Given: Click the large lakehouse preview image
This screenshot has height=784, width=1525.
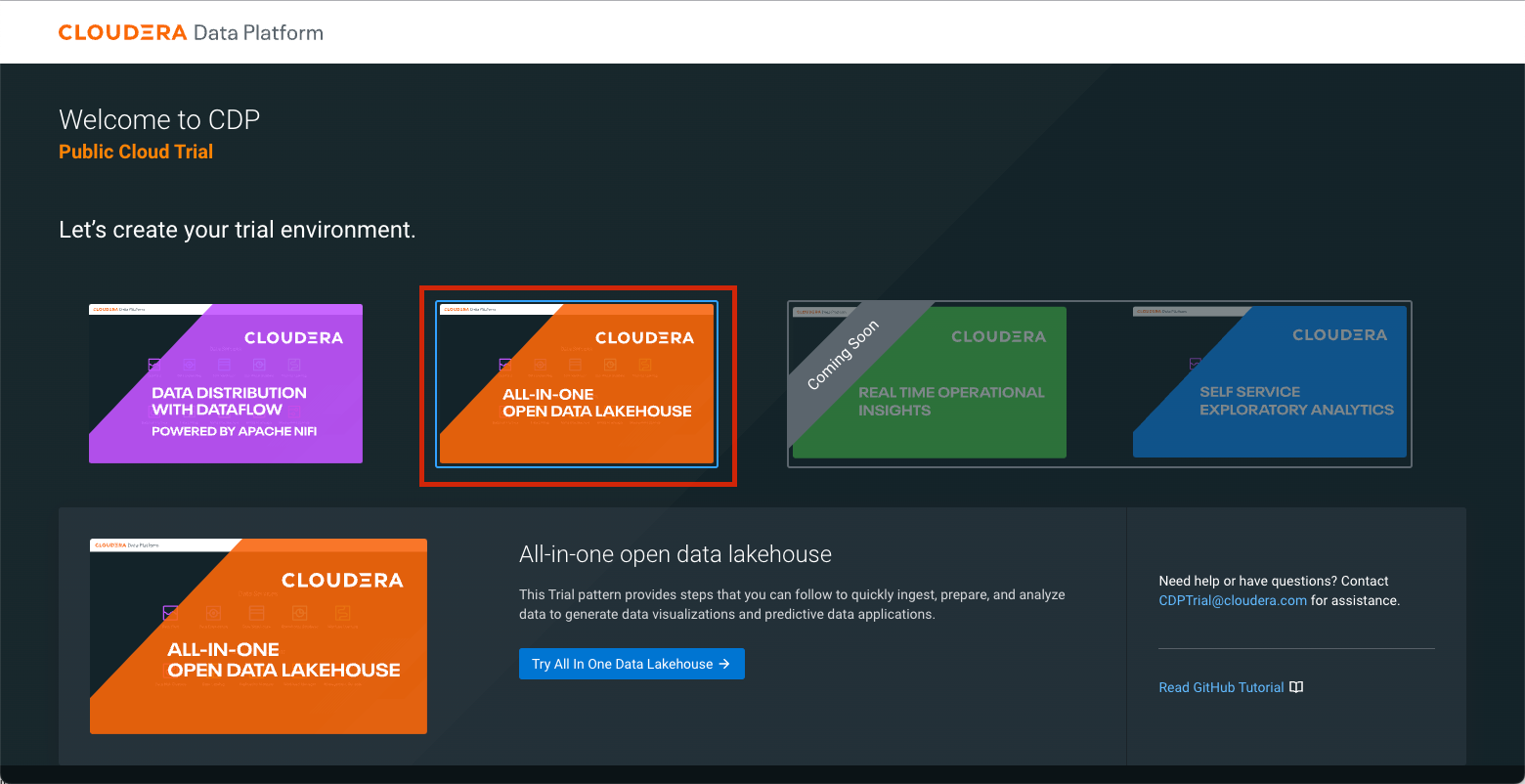Looking at the screenshot, I should click(x=258, y=636).
